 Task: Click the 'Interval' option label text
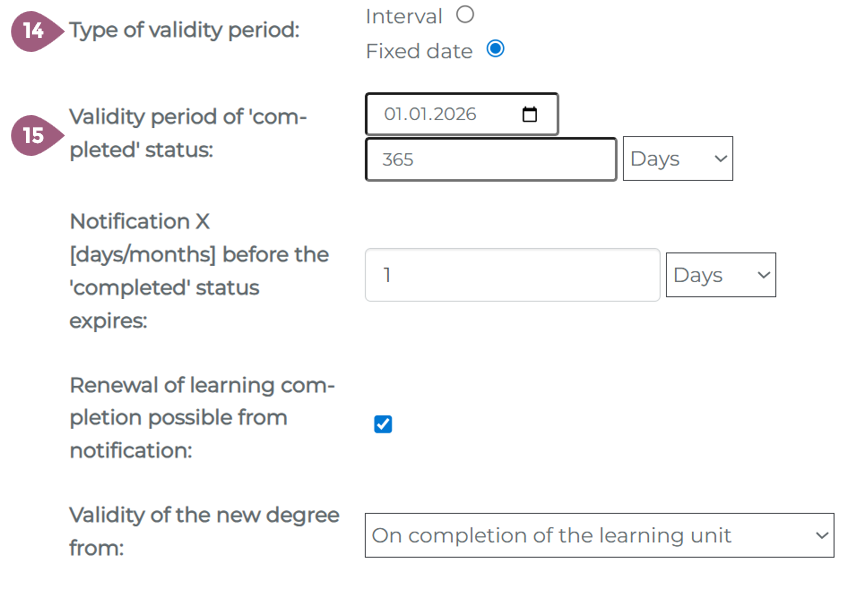[404, 16]
